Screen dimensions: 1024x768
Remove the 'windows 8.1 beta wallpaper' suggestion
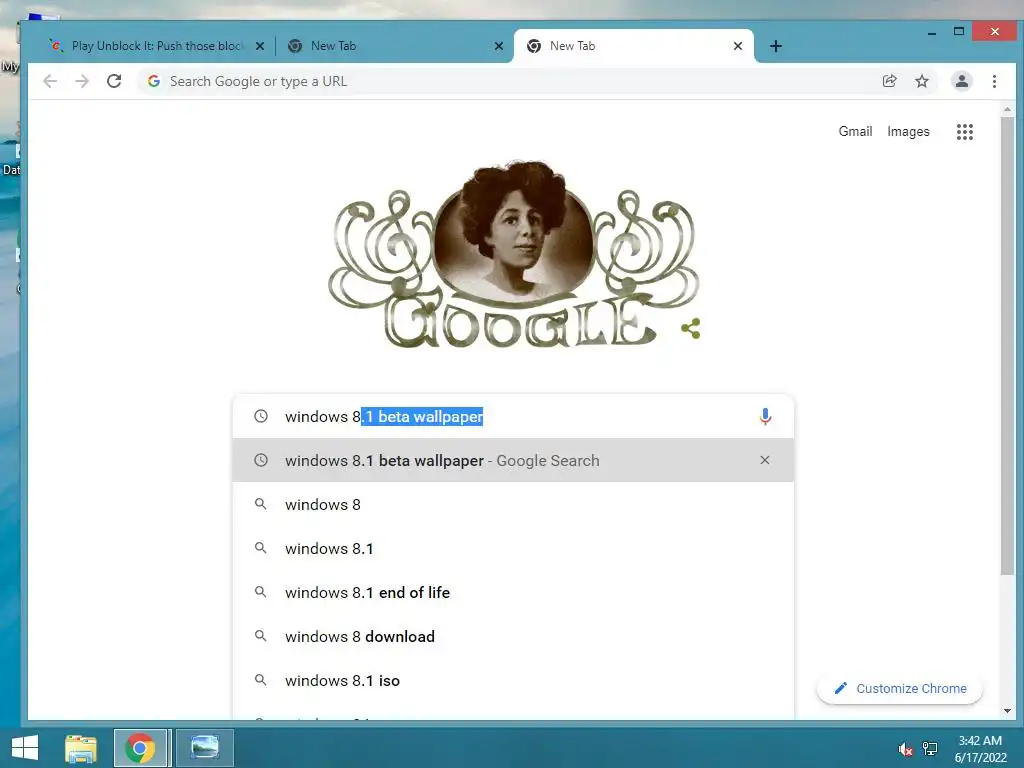point(765,460)
